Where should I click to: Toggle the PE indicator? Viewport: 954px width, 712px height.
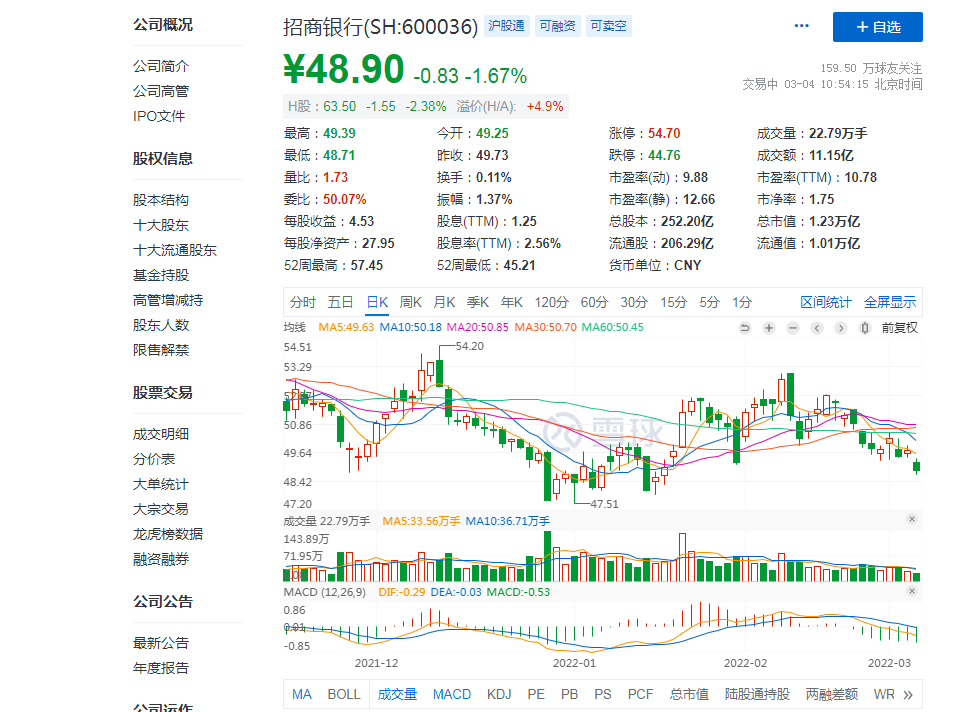[536, 694]
